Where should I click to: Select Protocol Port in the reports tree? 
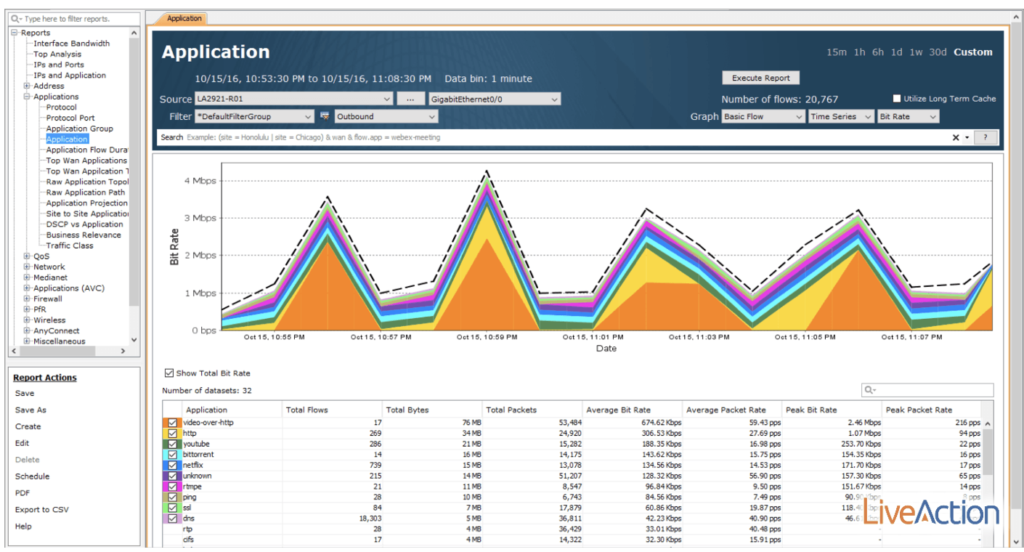pyautogui.click(x=70, y=118)
